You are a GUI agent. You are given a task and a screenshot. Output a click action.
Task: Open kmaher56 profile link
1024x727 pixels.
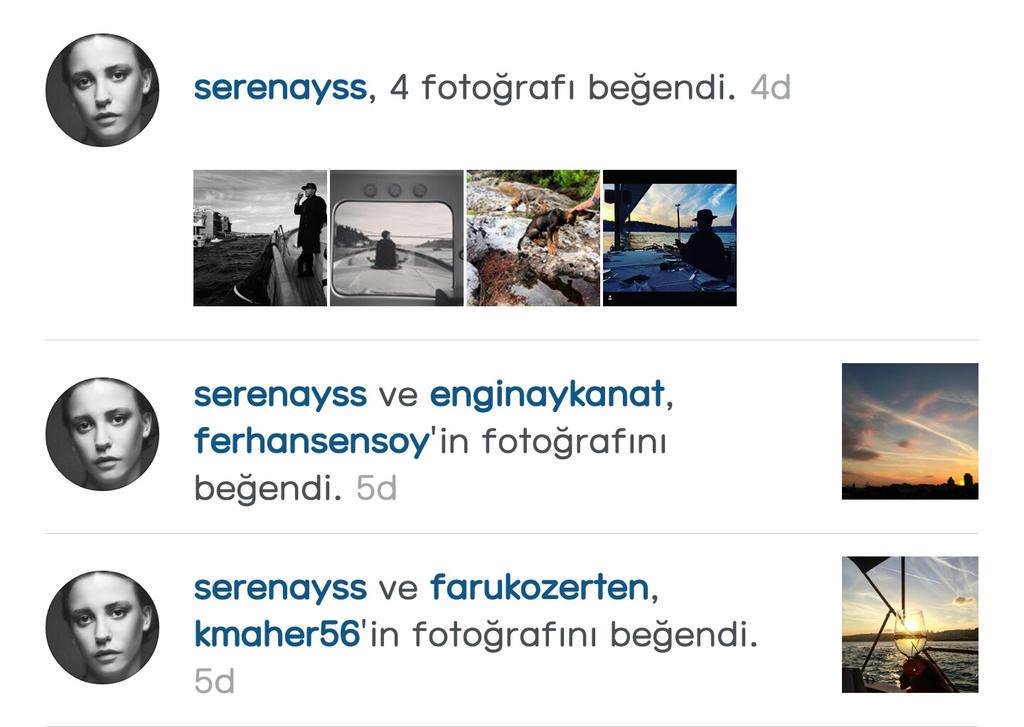[277, 634]
